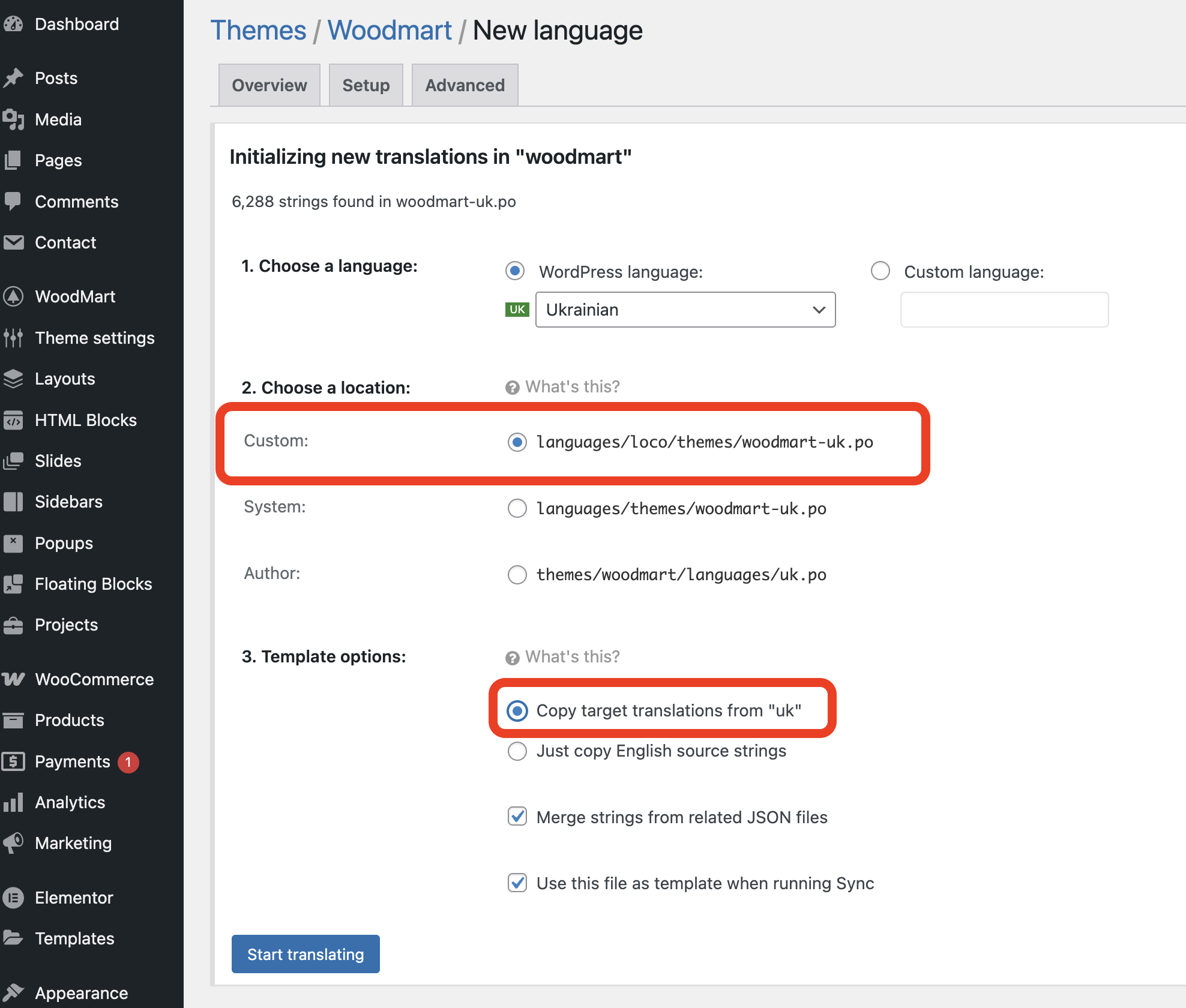Uncheck Merge strings from related JSON files
The width and height of the screenshot is (1186, 1008).
[517, 817]
